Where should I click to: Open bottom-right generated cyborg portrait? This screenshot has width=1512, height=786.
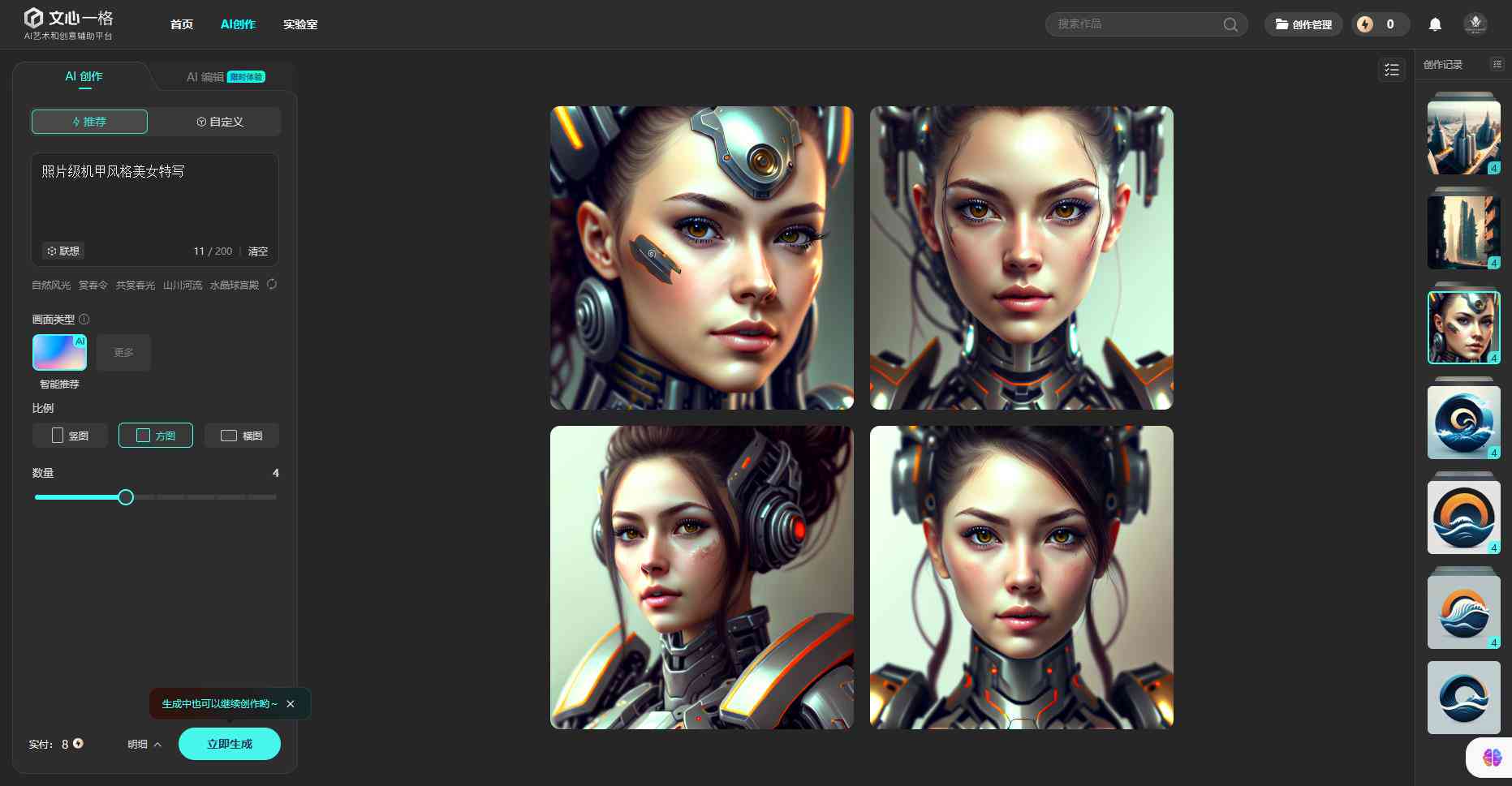pyautogui.click(x=1022, y=578)
